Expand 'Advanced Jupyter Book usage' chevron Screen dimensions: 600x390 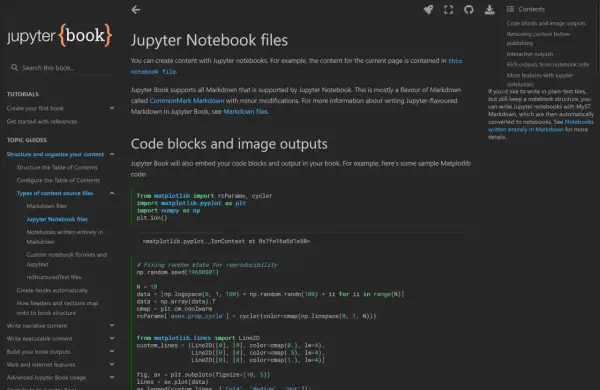(112, 377)
